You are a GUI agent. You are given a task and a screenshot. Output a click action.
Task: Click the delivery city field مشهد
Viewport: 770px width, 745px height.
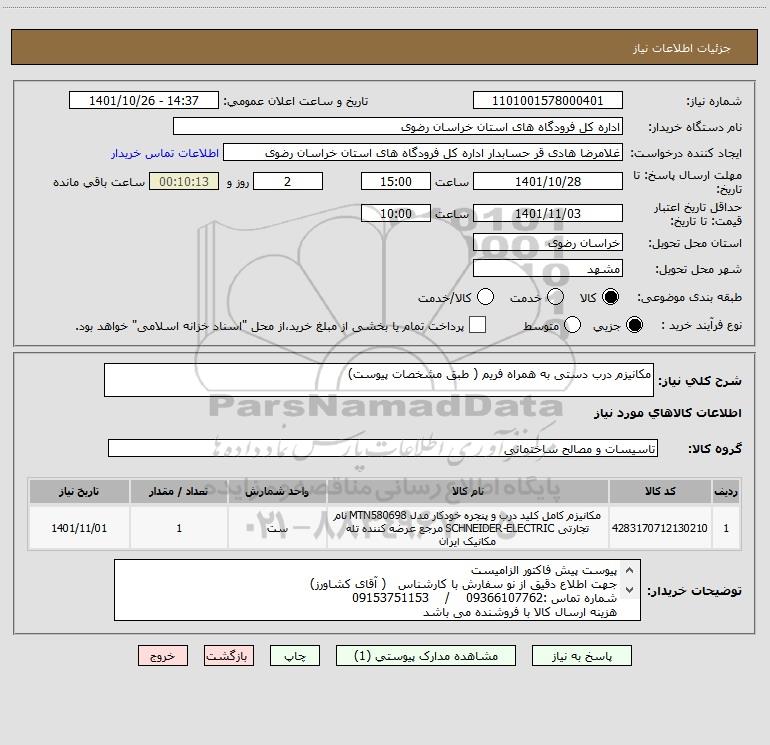click(548, 269)
